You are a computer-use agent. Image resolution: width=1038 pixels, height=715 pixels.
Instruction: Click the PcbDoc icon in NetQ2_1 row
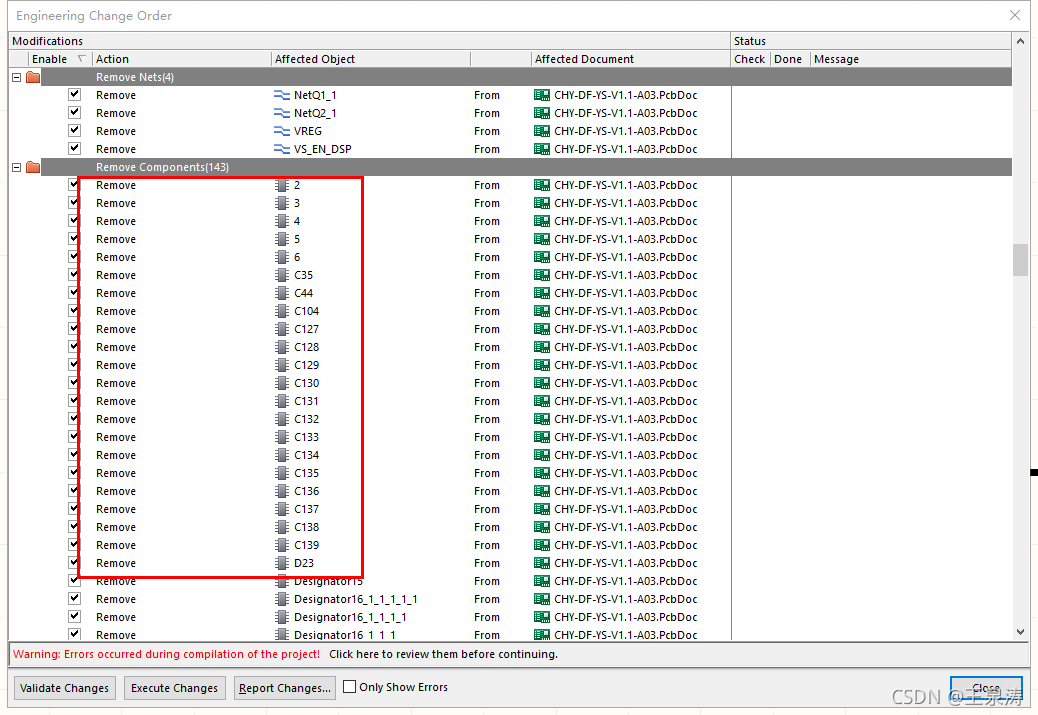coord(542,113)
